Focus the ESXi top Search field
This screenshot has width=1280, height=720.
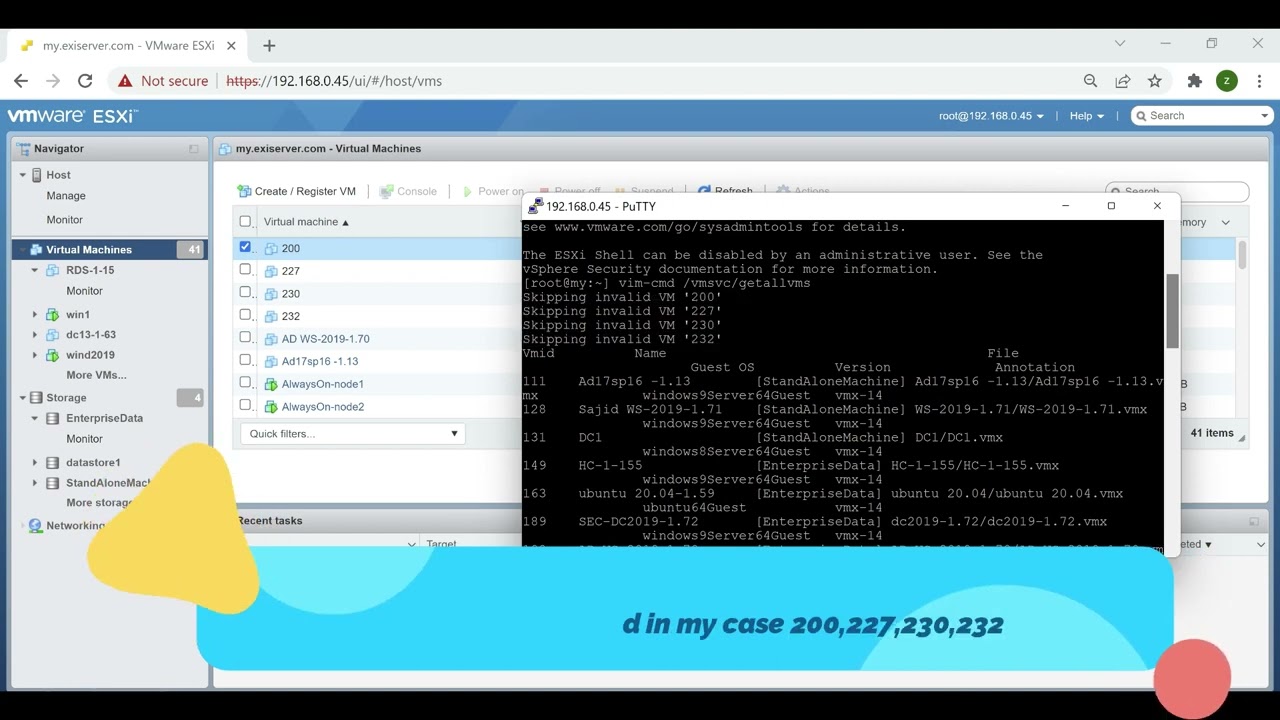click(x=1202, y=116)
